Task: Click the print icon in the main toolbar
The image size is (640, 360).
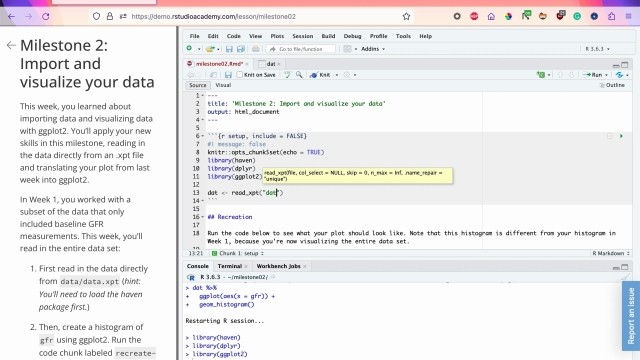Action: tap(256, 49)
